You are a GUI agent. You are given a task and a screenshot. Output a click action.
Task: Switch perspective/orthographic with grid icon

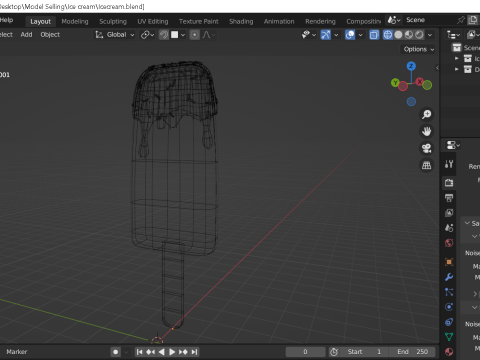click(x=426, y=165)
